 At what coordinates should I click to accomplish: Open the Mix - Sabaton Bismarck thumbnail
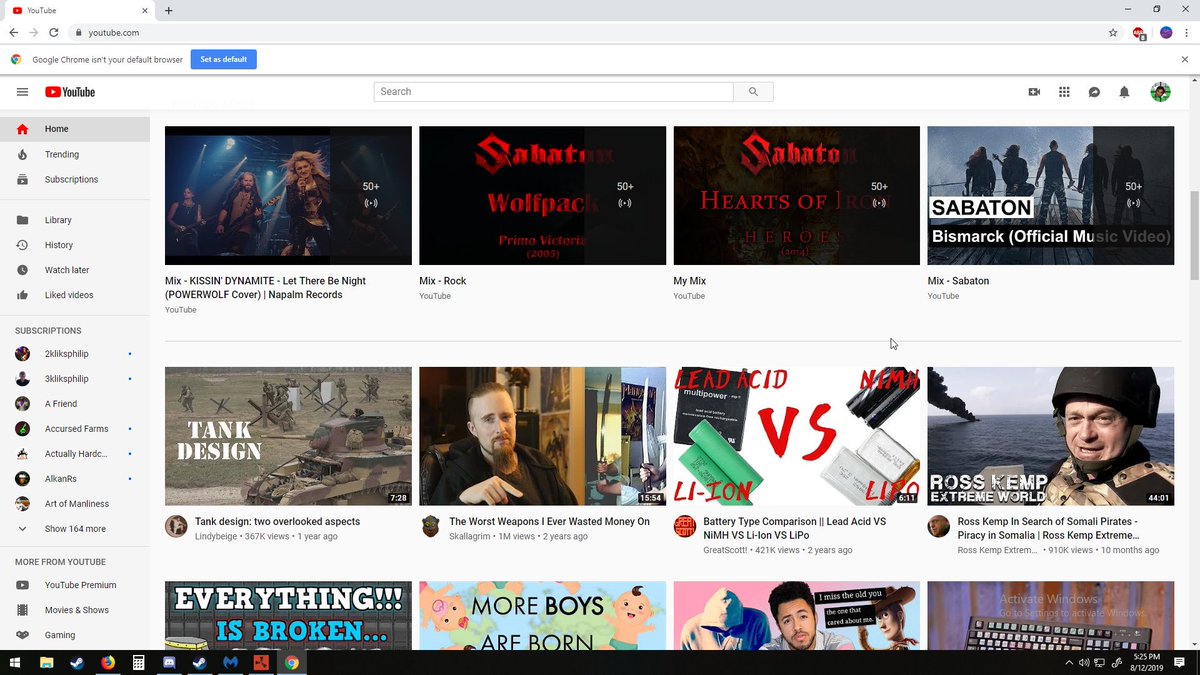click(1051, 195)
